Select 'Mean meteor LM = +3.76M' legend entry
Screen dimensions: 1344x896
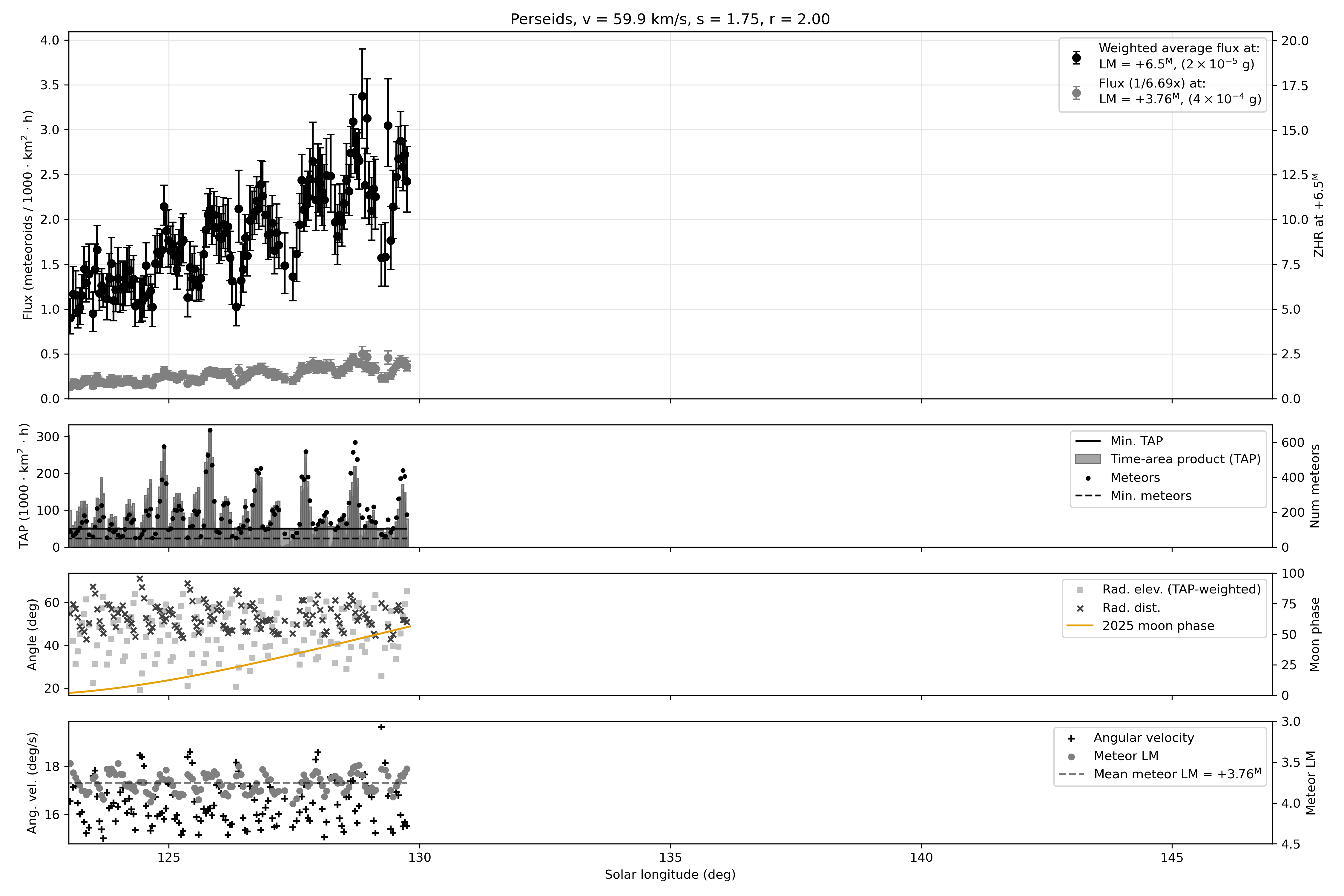pos(1178,774)
